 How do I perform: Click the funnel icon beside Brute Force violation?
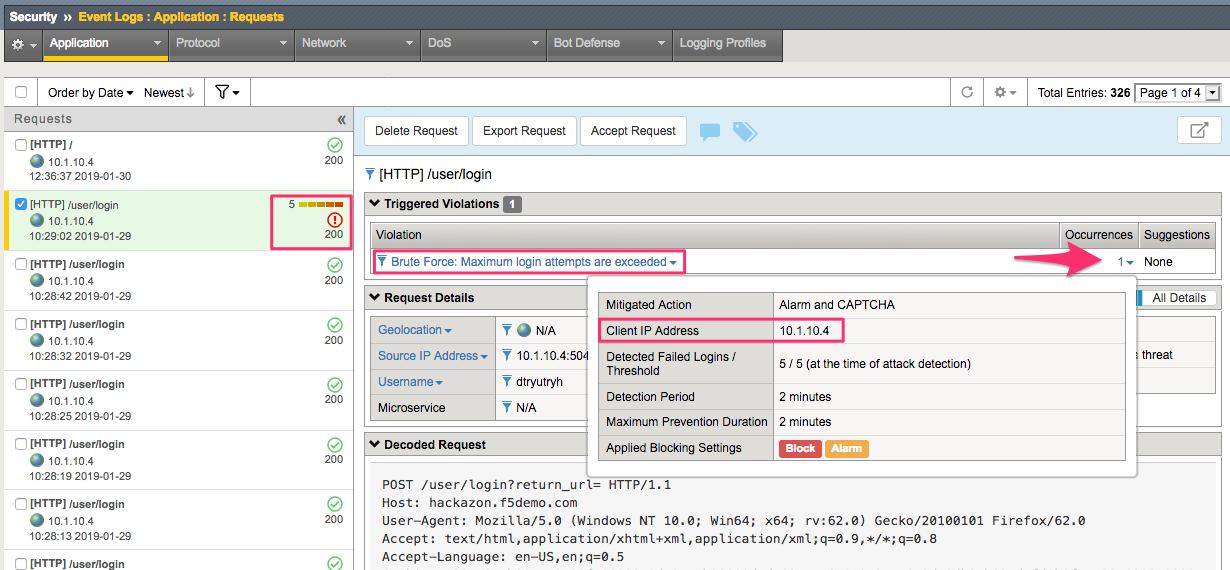point(382,262)
